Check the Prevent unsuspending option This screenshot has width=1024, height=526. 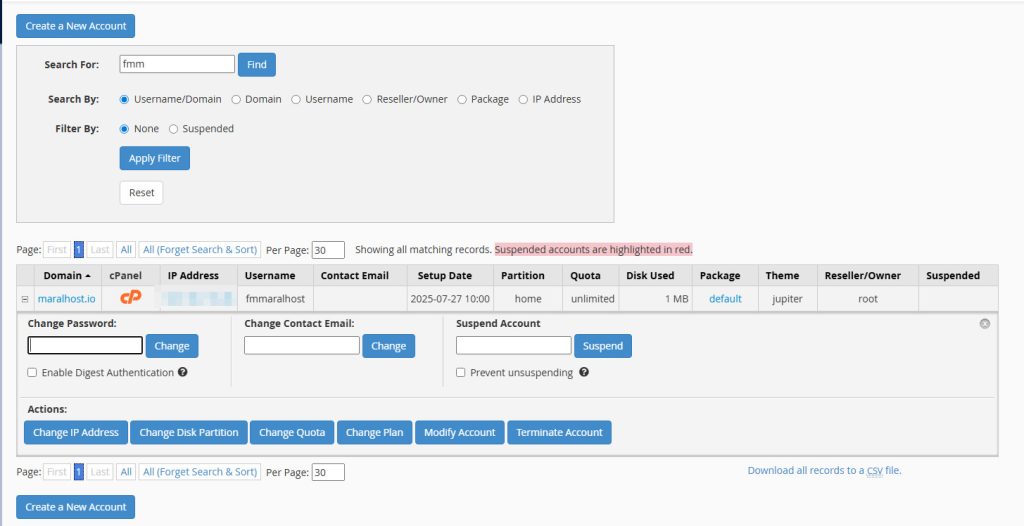[x=461, y=373]
